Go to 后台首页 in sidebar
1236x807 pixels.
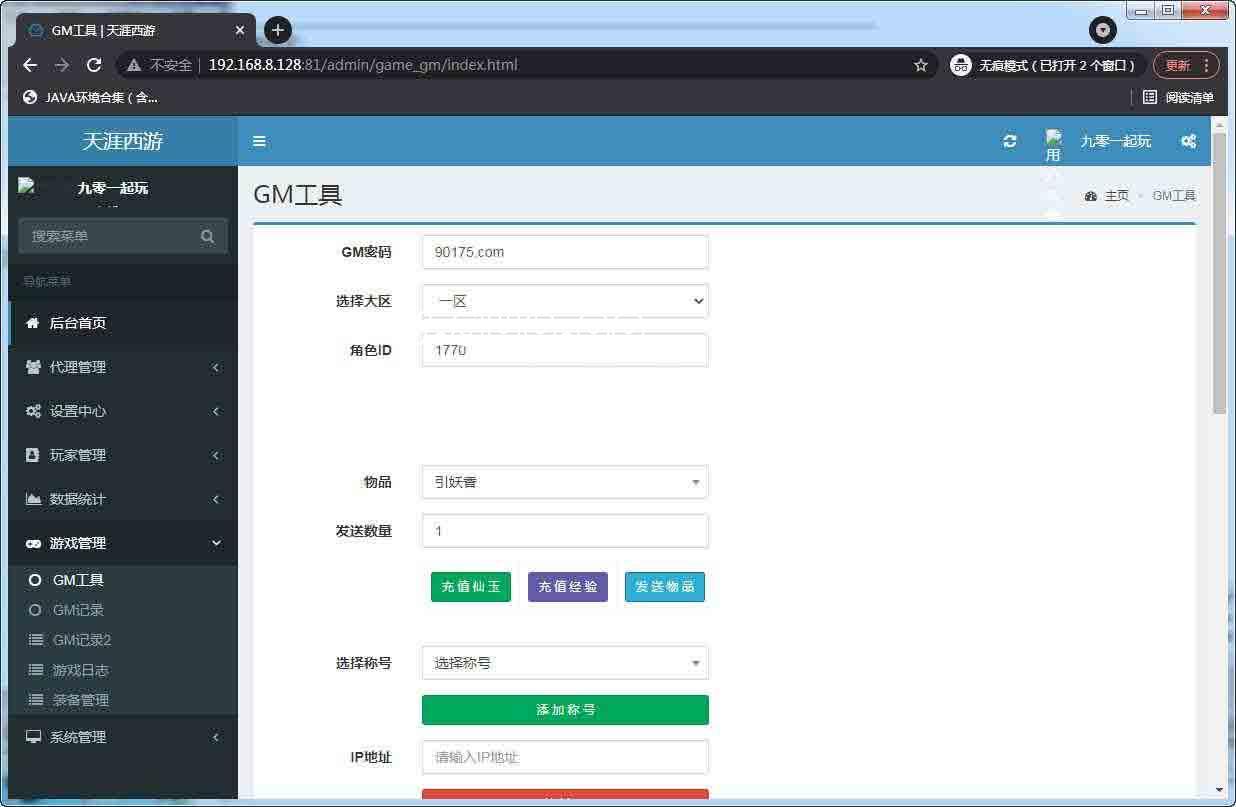(78, 323)
